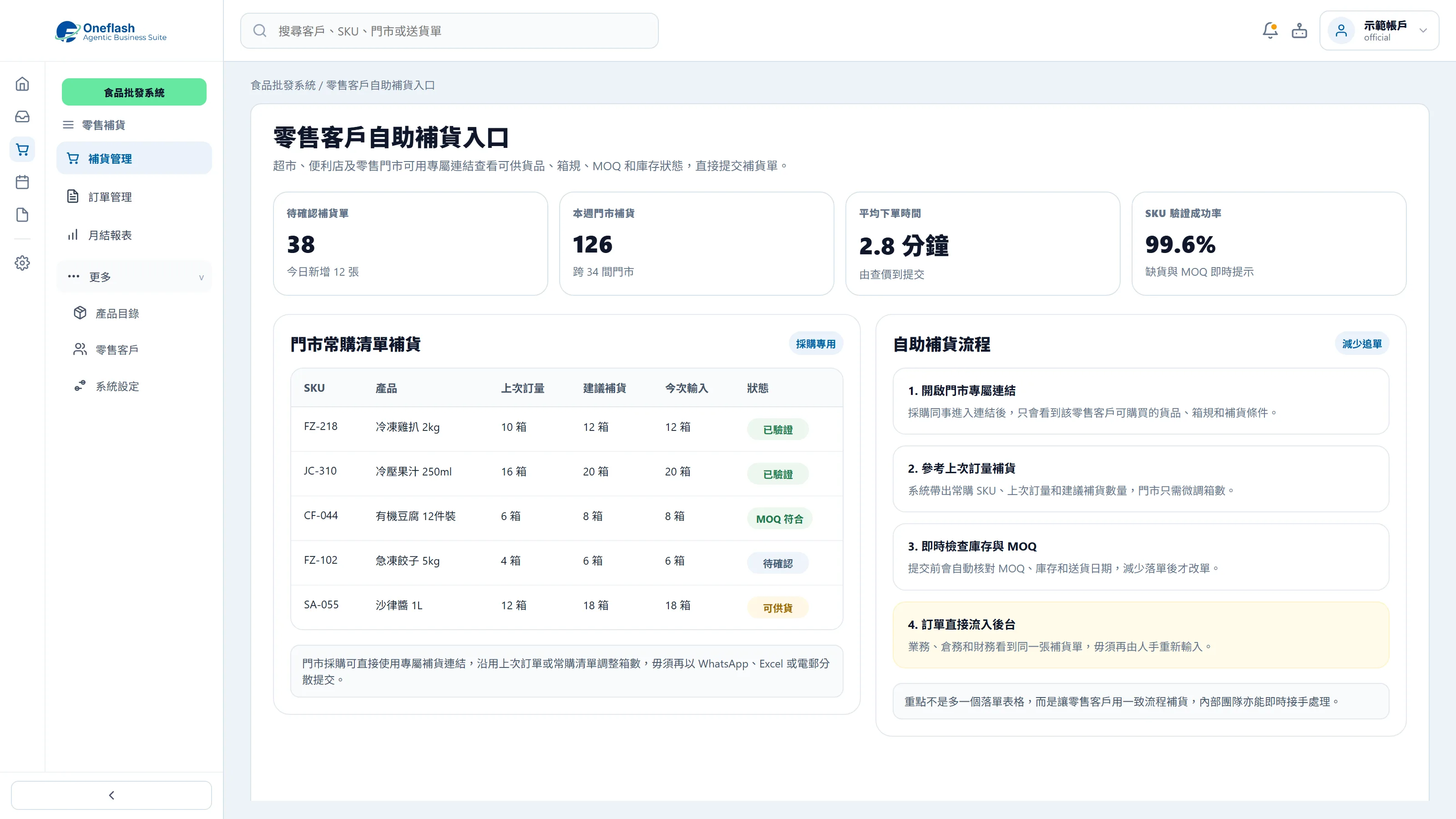Click the people icon beside 零售客戶
Viewport: 1456px width, 819px height.
pyautogui.click(x=80, y=349)
